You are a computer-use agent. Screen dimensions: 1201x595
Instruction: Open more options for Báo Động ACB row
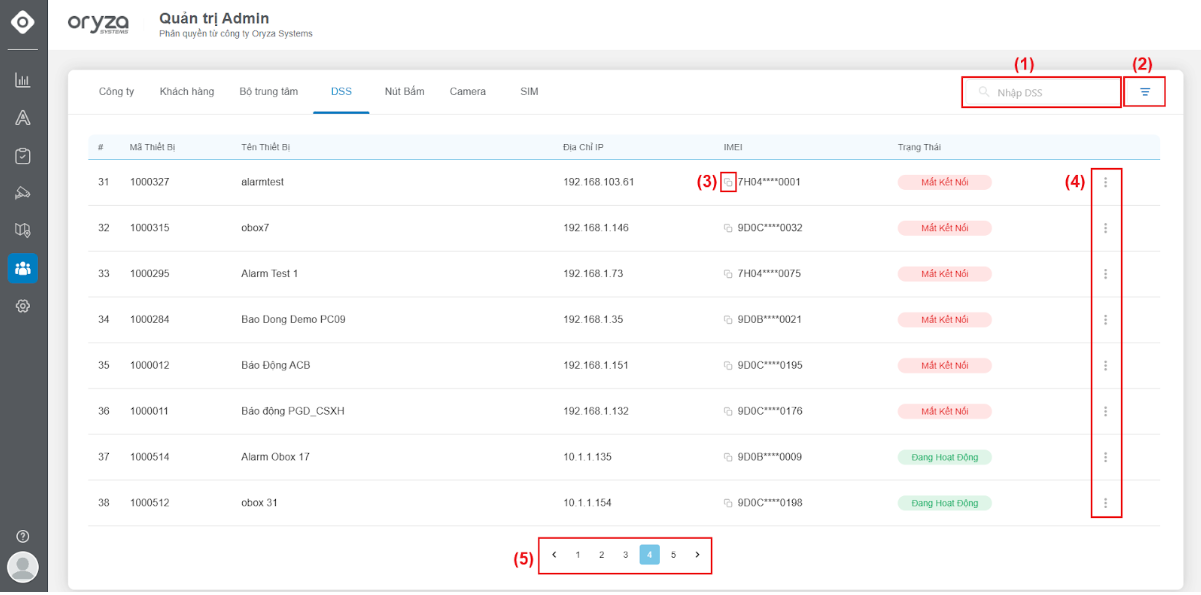pos(1105,366)
